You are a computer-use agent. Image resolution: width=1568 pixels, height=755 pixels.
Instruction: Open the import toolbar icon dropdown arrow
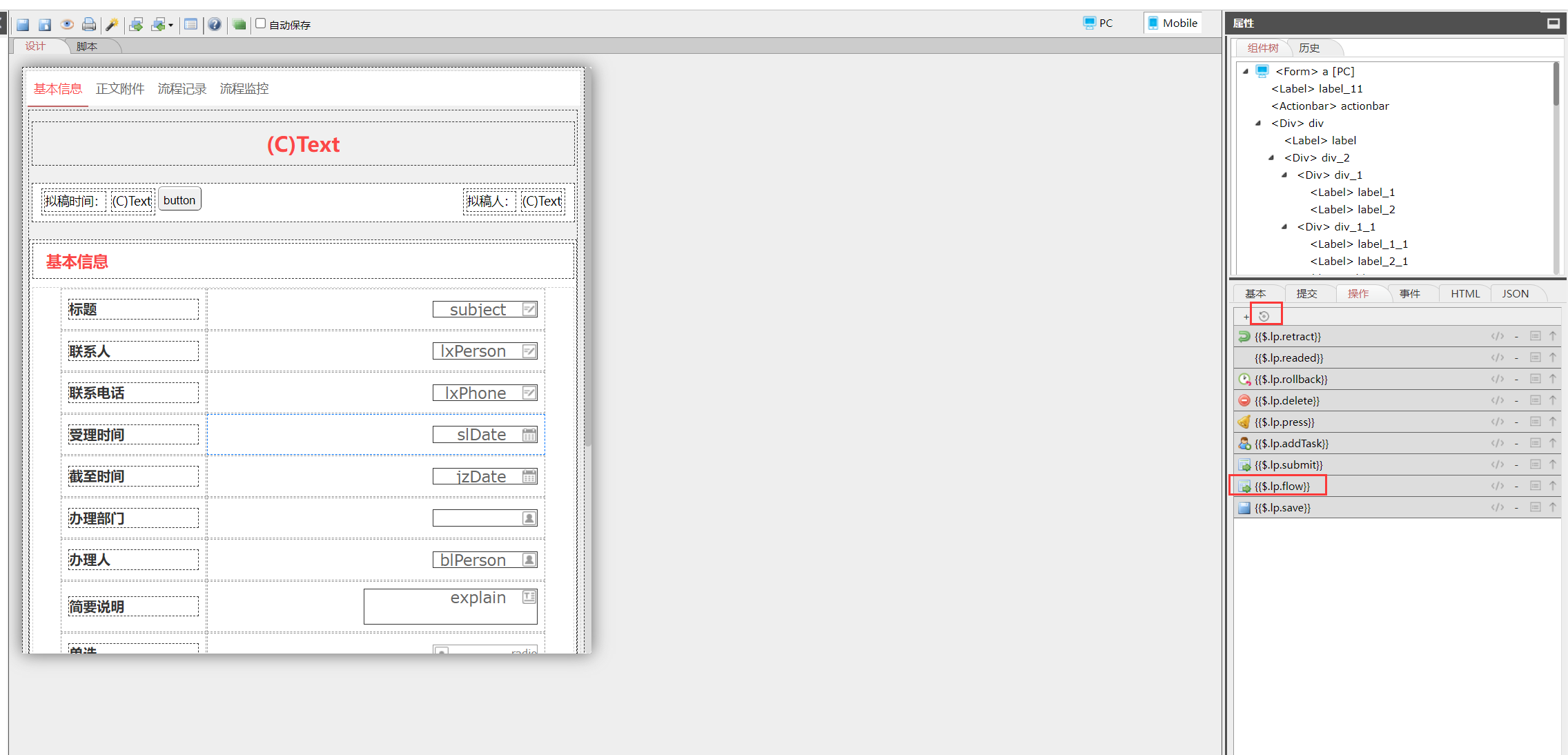(171, 26)
